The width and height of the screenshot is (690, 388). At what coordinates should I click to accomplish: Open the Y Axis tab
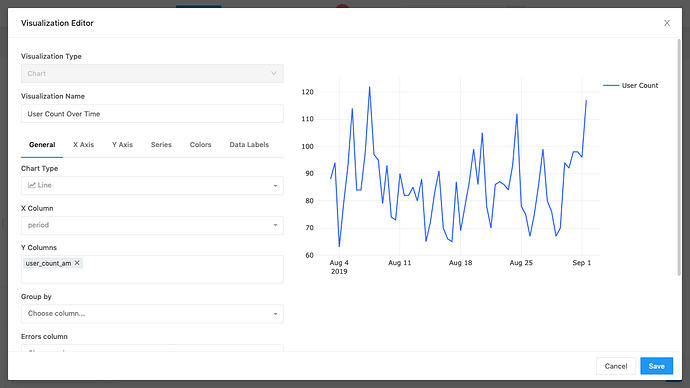click(122, 145)
